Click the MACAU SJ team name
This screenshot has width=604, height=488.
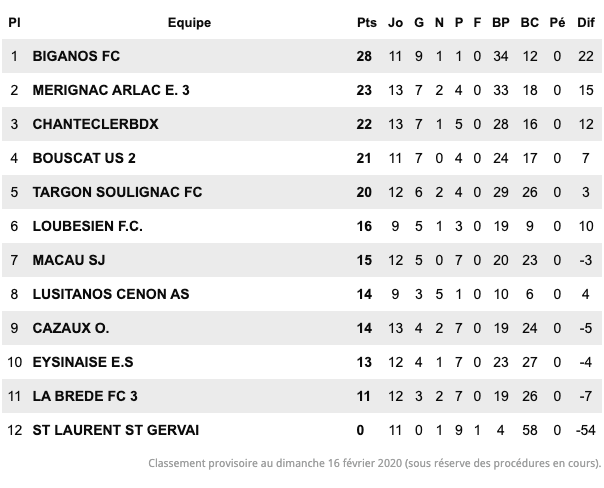69,260
